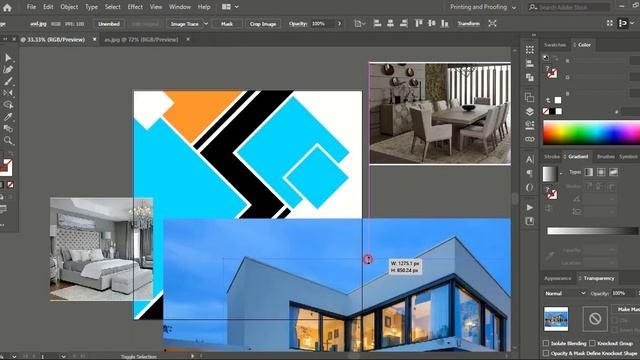Click the Make Mask button

(x=627, y=309)
